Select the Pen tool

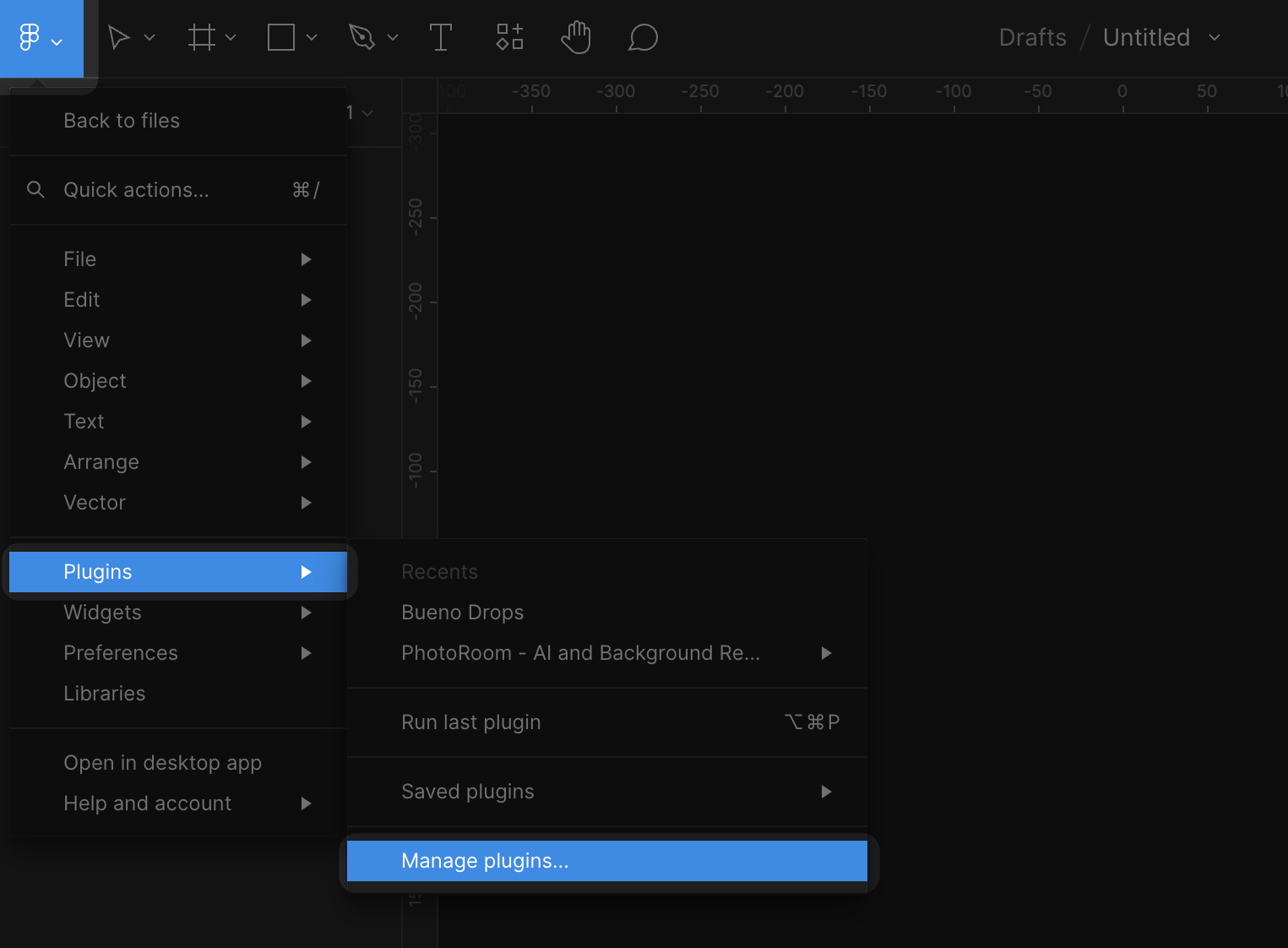pos(361,38)
